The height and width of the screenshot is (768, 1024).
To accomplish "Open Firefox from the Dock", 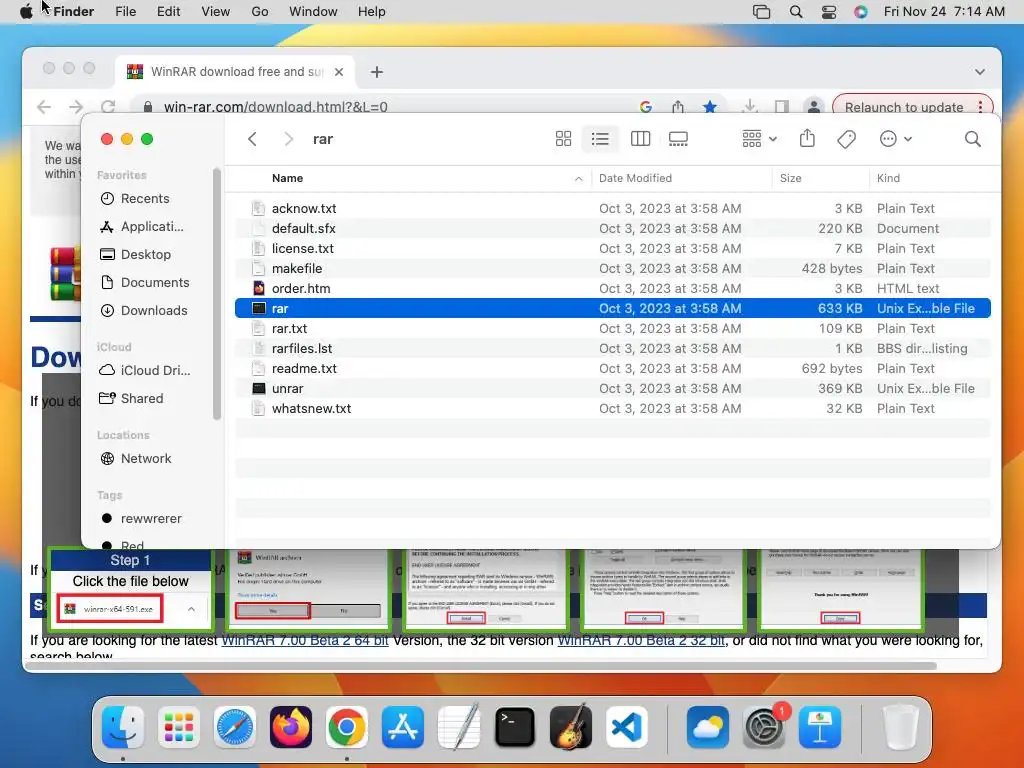I will (x=291, y=727).
